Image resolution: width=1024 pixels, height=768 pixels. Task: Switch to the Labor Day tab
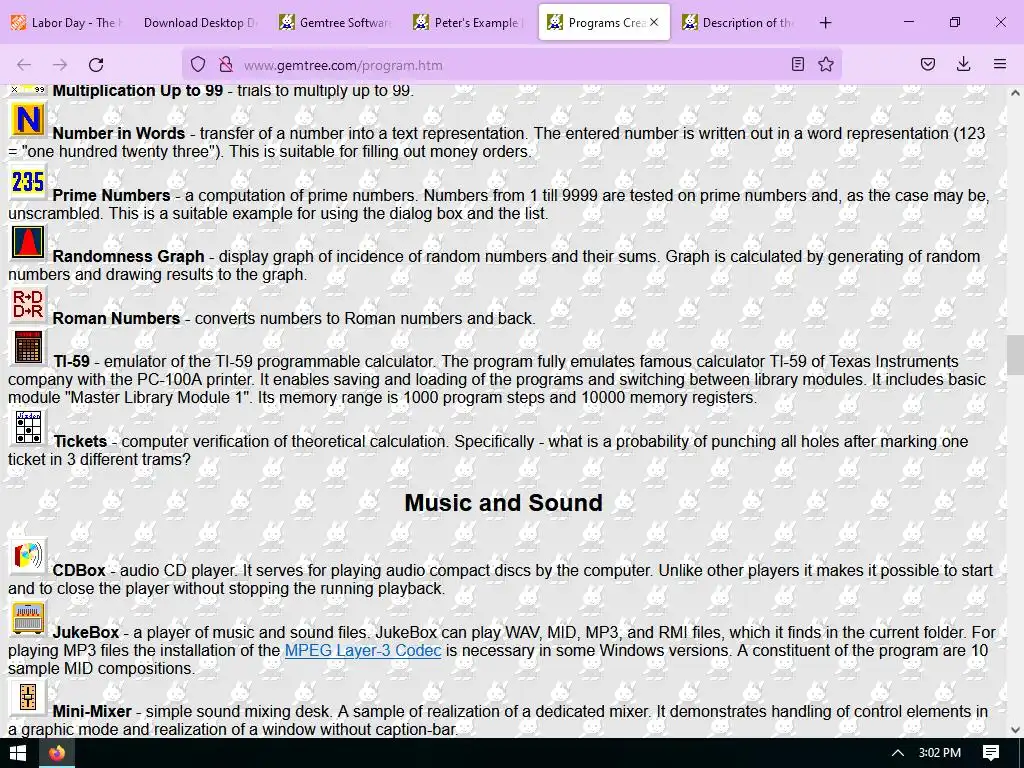click(x=67, y=23)
